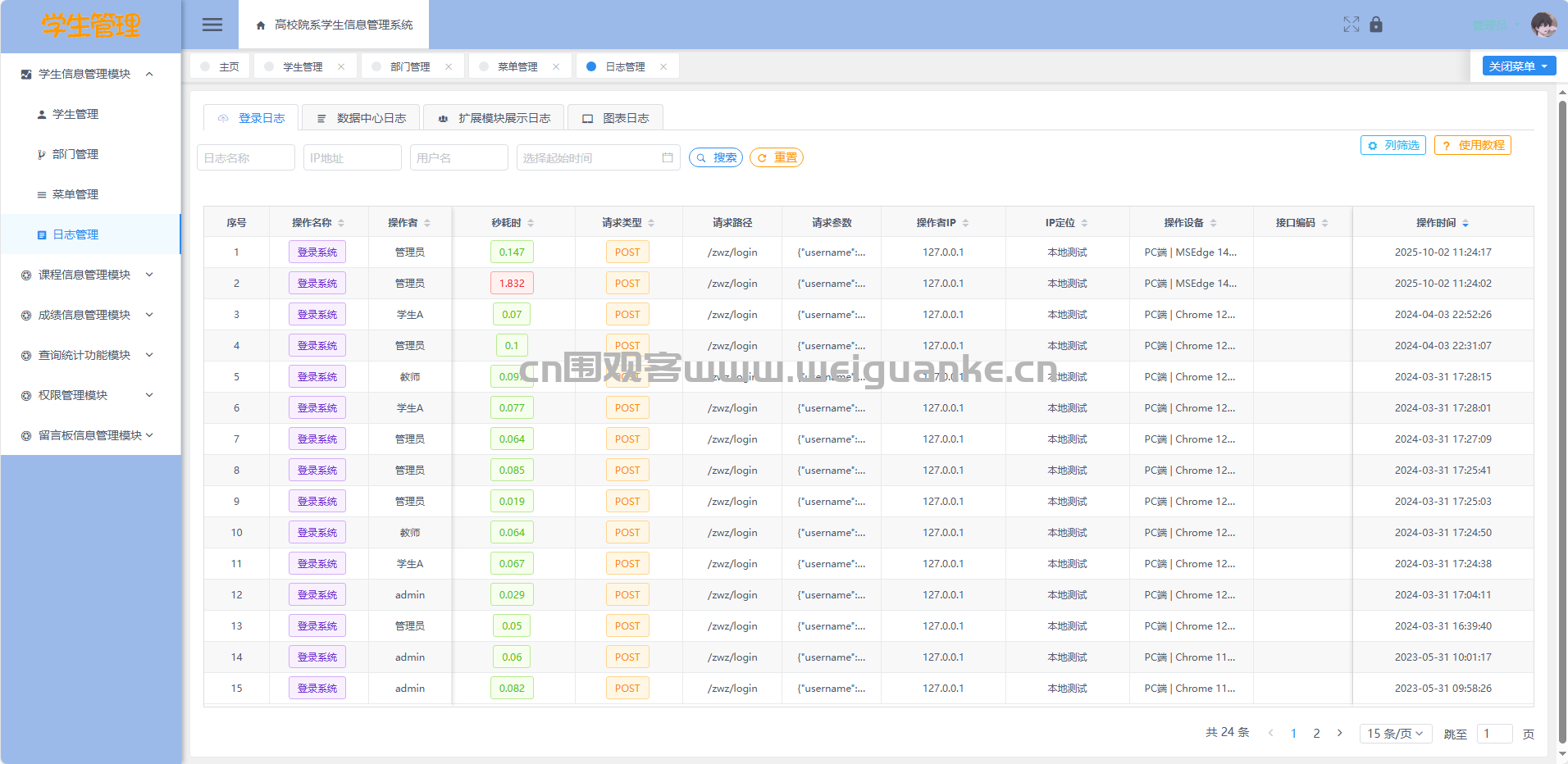The width and height of the screenshot is (1568, 764).
Task: Go to next page arrow
Action: coord(1340,733)
